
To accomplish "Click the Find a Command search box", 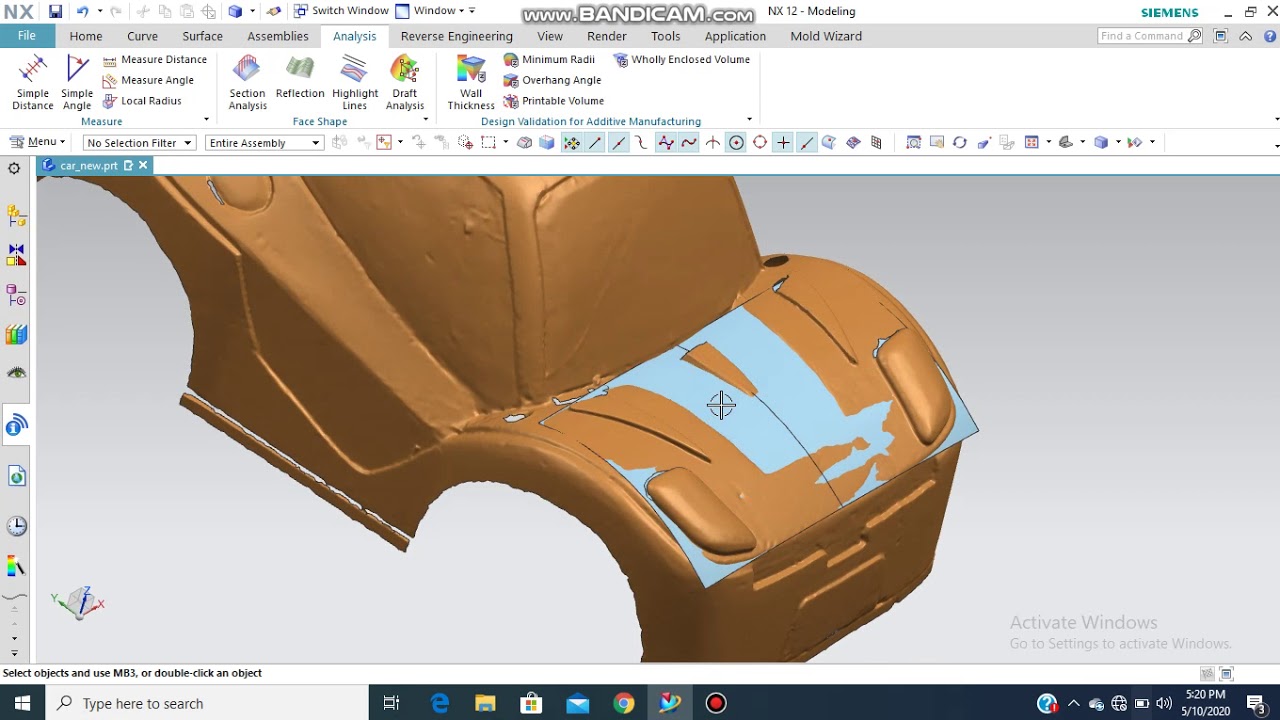I will 1150,36.
